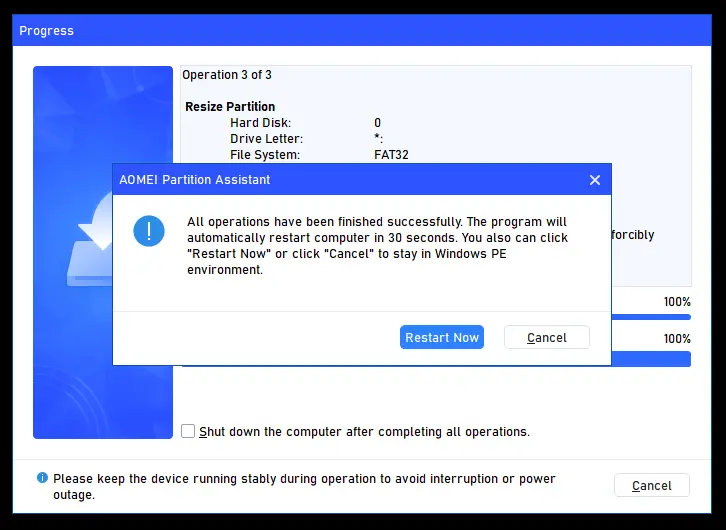This screenshot has width=726, height=530.
Task: Click the "Please keep the device running" notice
Action: click(x=304, y=486)
